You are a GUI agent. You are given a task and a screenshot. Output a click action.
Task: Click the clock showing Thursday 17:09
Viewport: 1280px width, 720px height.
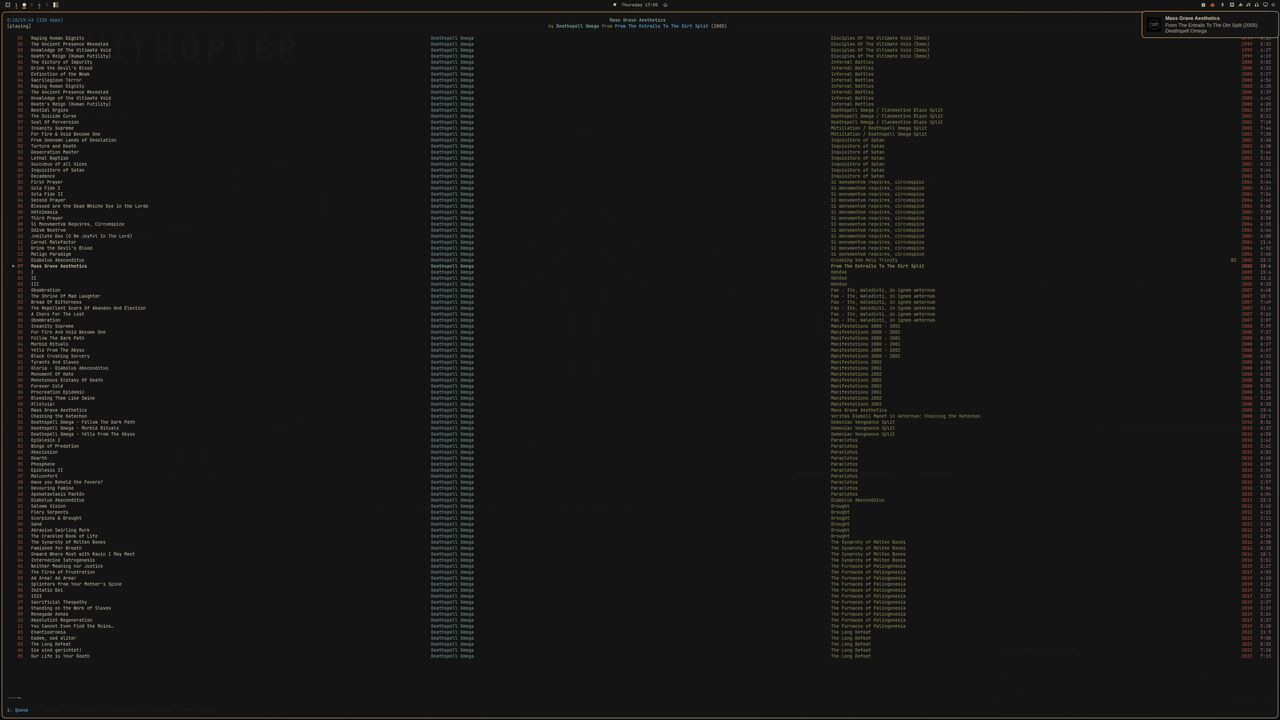coord(639,5)
